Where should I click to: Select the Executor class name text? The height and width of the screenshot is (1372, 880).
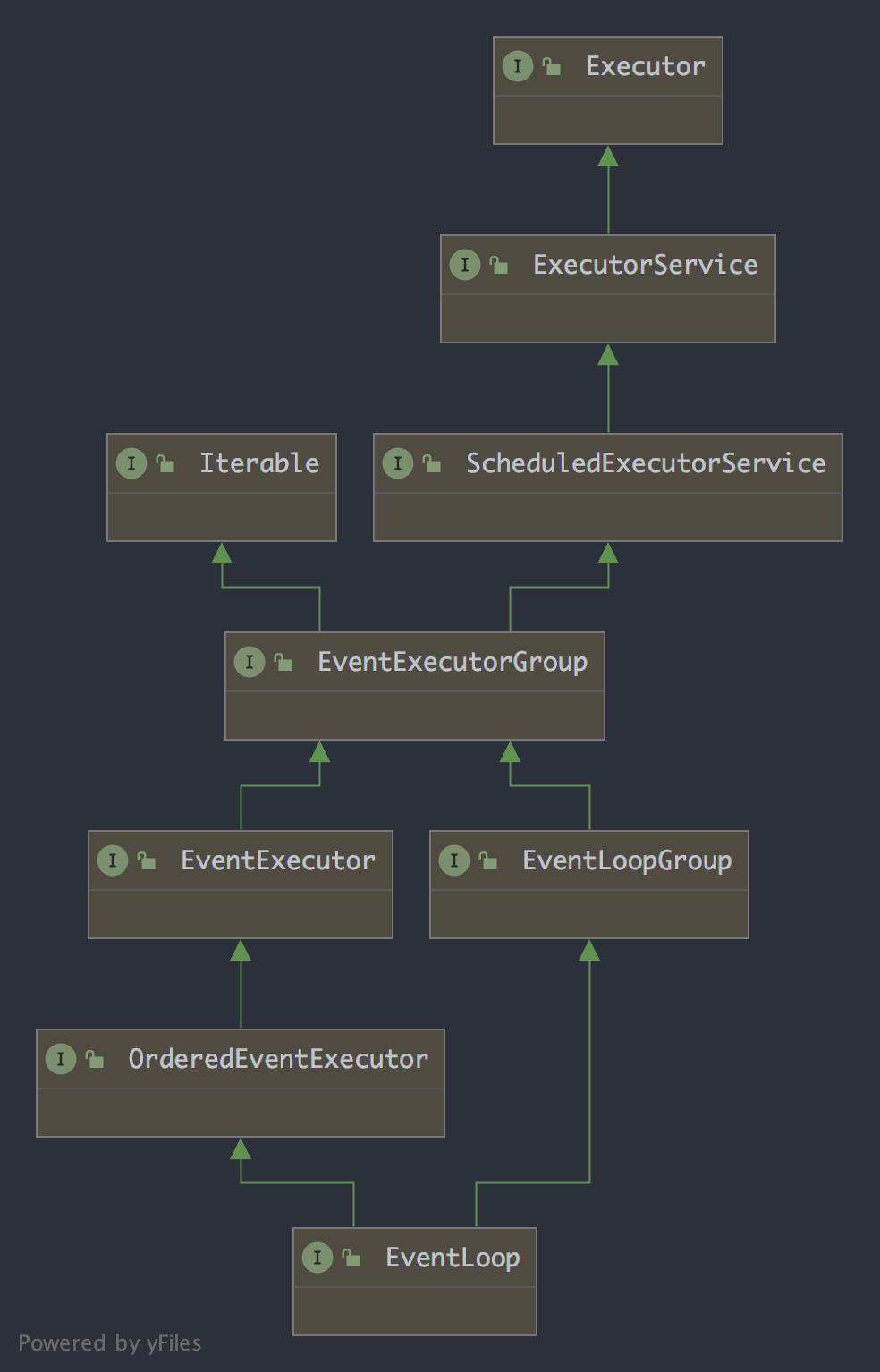click(646, 66)
